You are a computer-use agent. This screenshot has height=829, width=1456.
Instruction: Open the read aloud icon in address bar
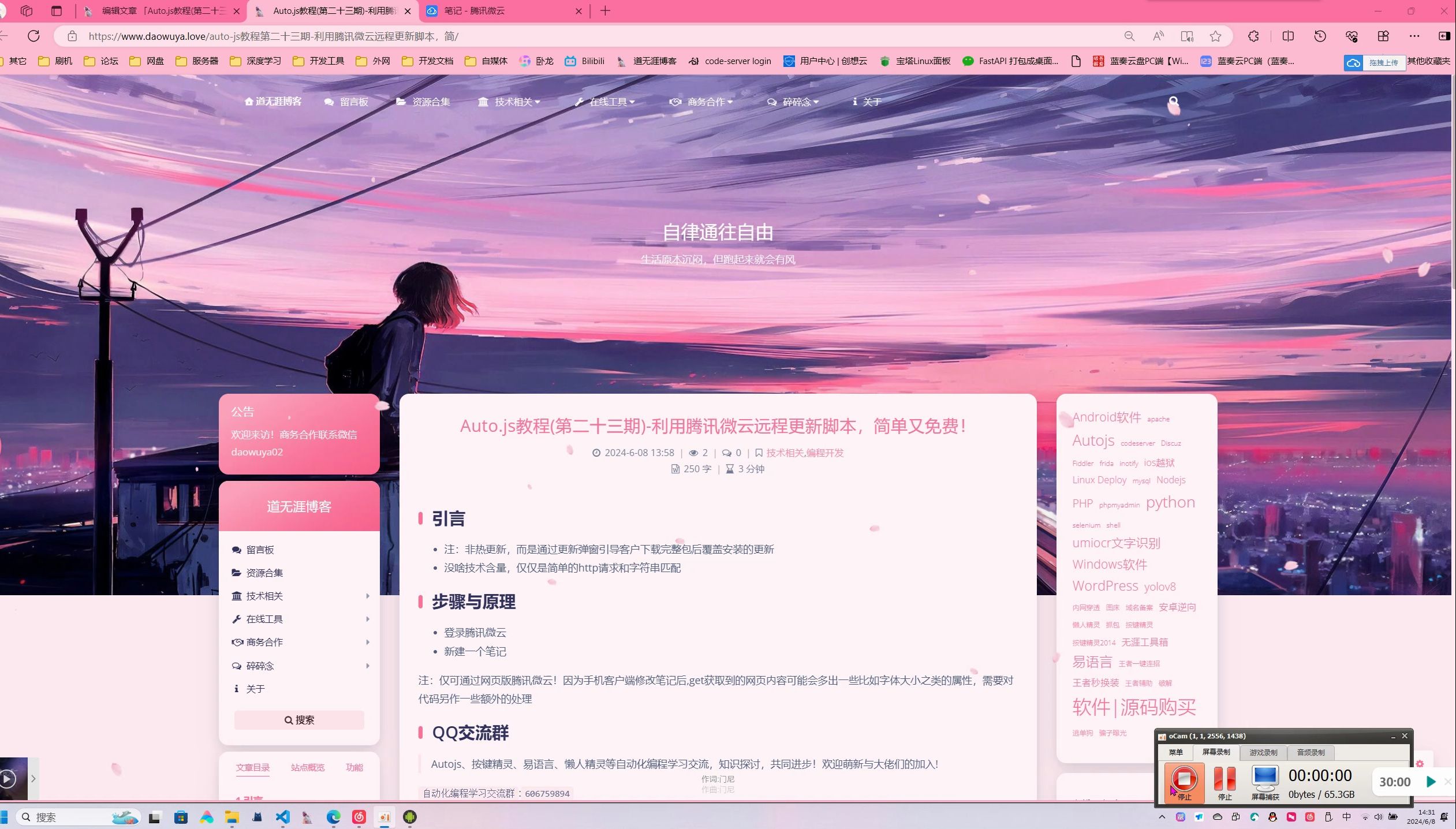pyautogui.click(x=1158, y=36)
